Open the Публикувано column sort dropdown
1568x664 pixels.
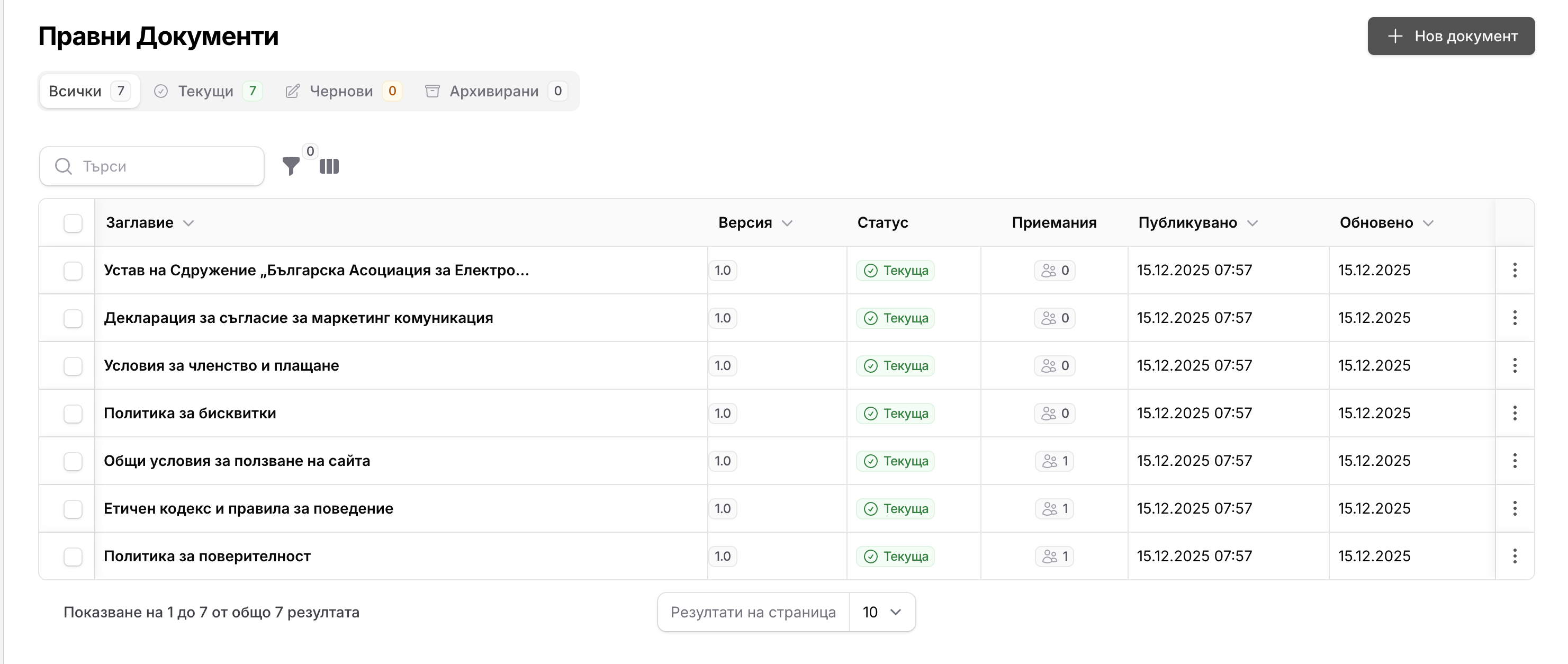point(1252,223)
